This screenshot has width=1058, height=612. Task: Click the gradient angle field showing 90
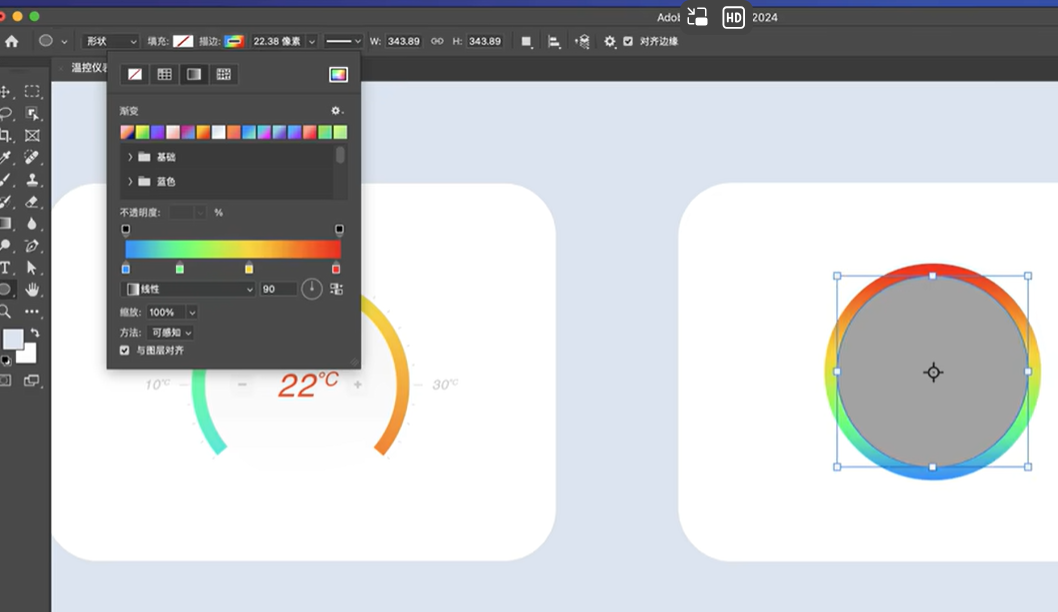[x=278, y=289]
